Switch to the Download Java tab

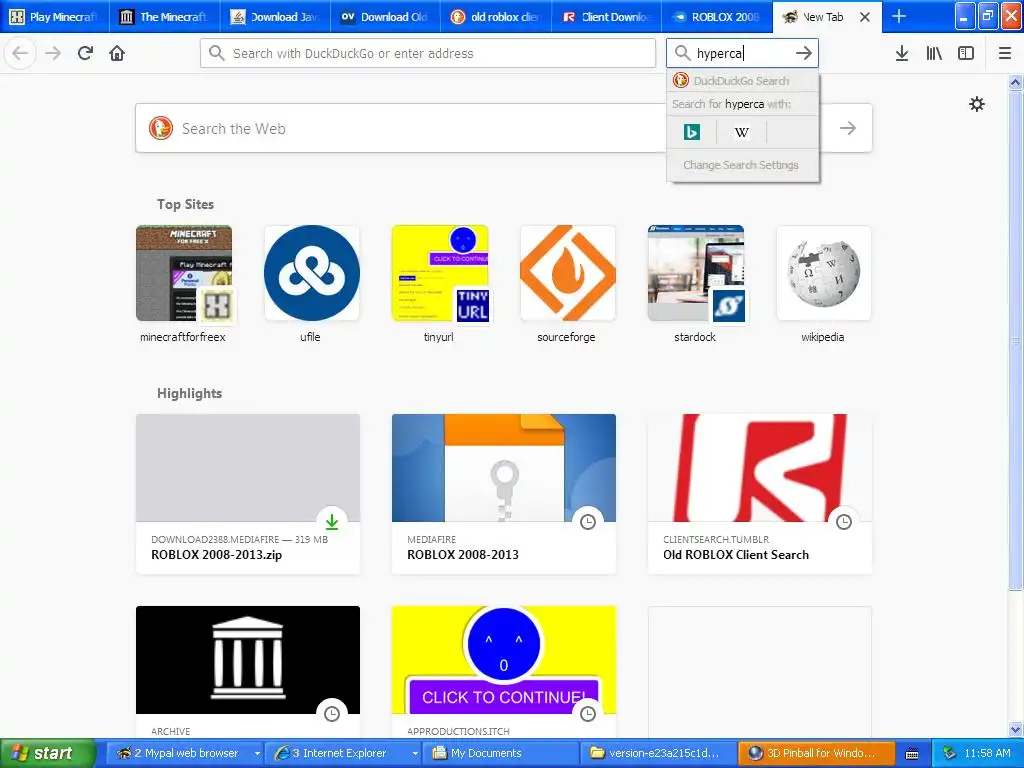coord(276,16)
